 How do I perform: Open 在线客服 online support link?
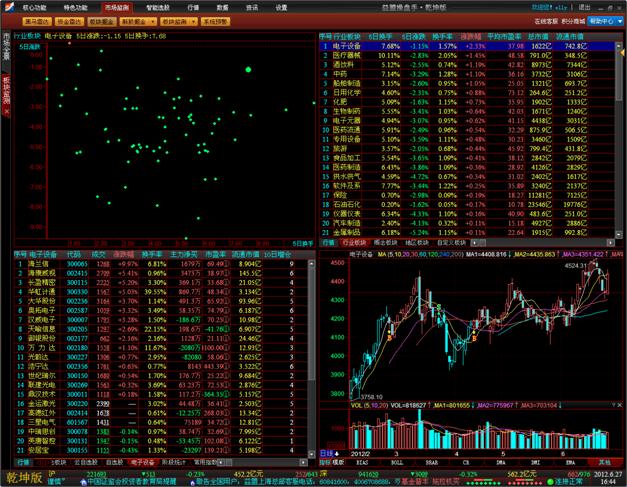point(546,21)
